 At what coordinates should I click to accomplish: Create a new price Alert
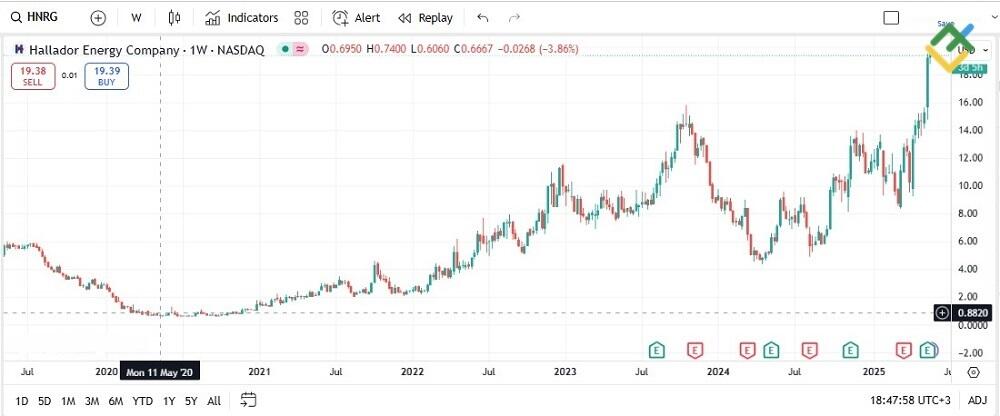point(356,17)
